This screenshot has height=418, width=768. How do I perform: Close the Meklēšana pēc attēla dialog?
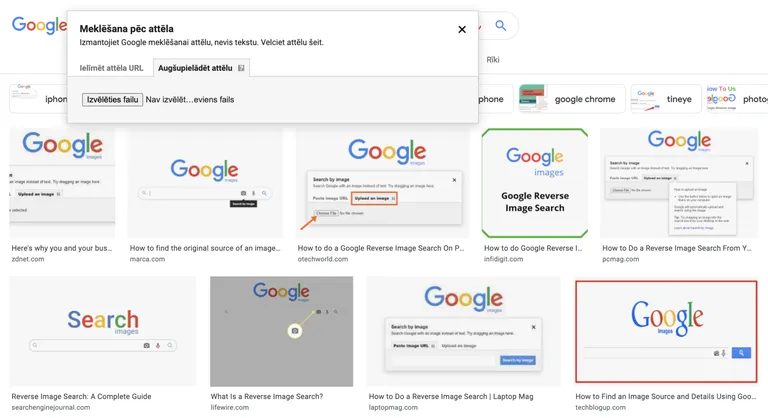coord(462,29)
